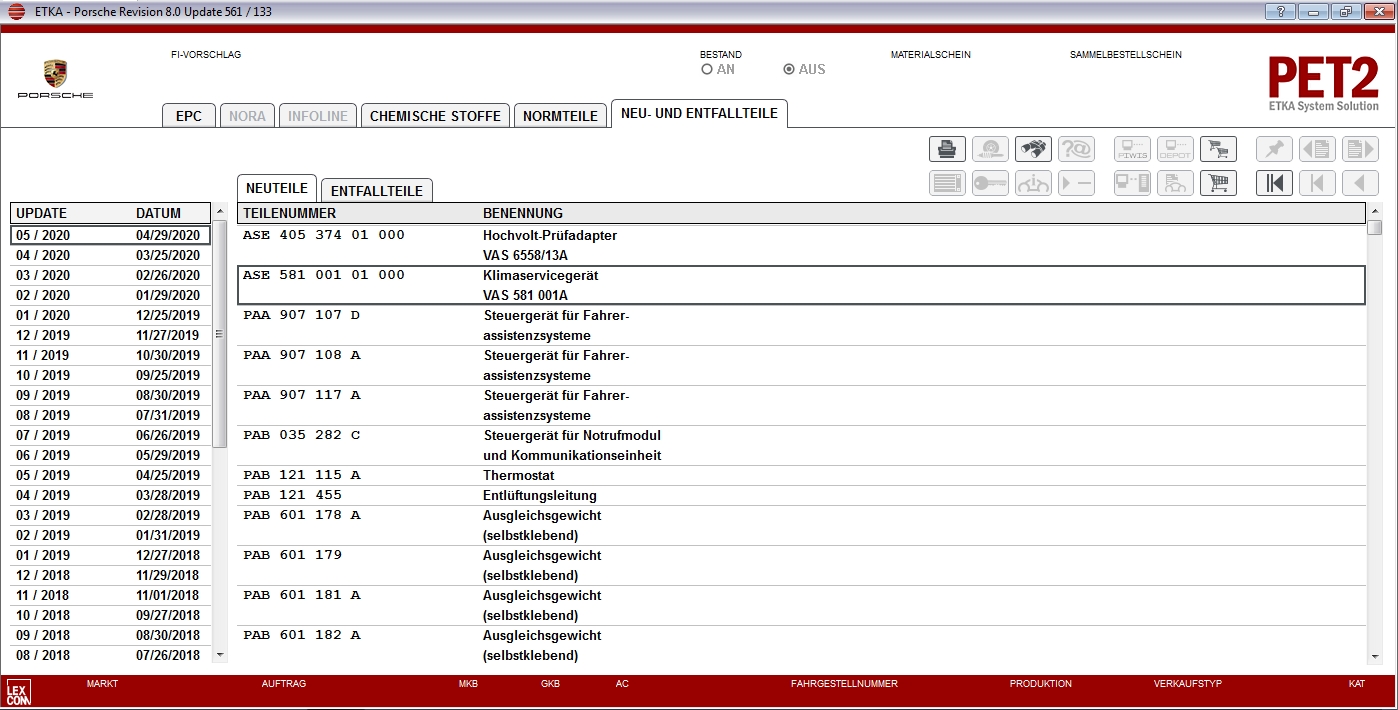Jump to first with bar-arrow icon
The height and width of the screenshot is (710, 1398).
coord(1274,183)
